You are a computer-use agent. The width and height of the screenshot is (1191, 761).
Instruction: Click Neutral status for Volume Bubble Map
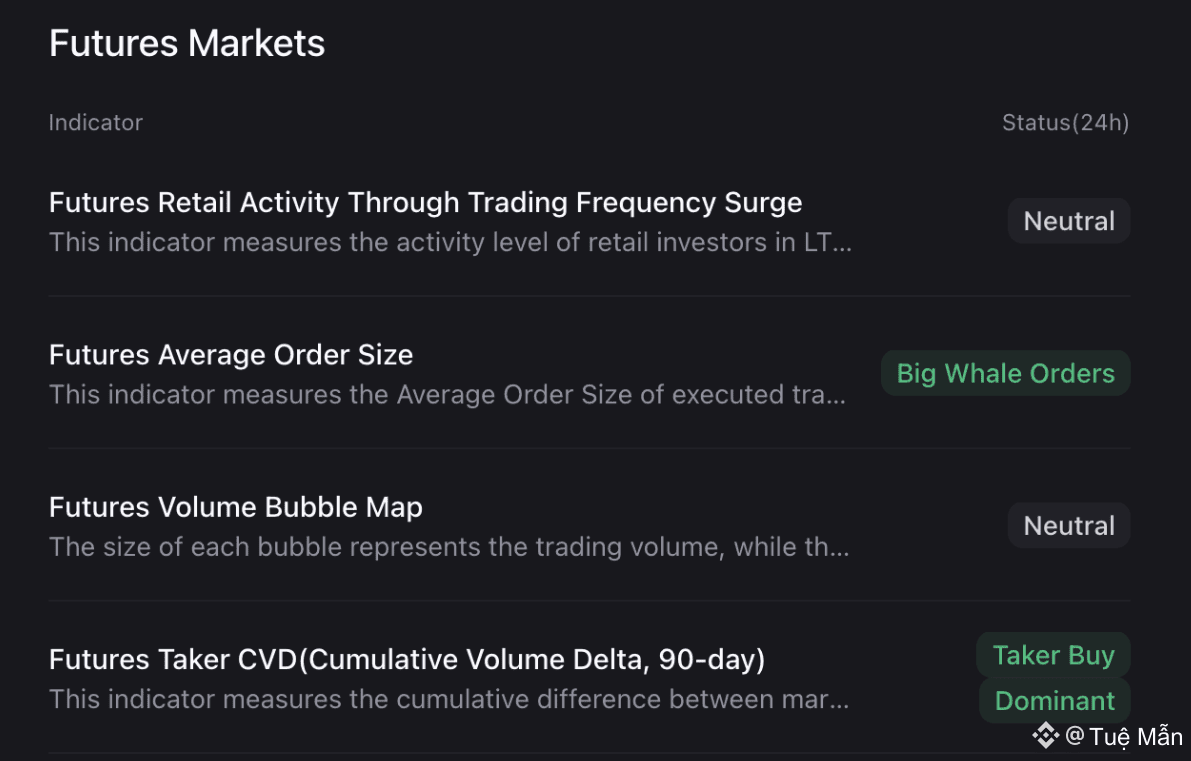(x=1069, y=526)
